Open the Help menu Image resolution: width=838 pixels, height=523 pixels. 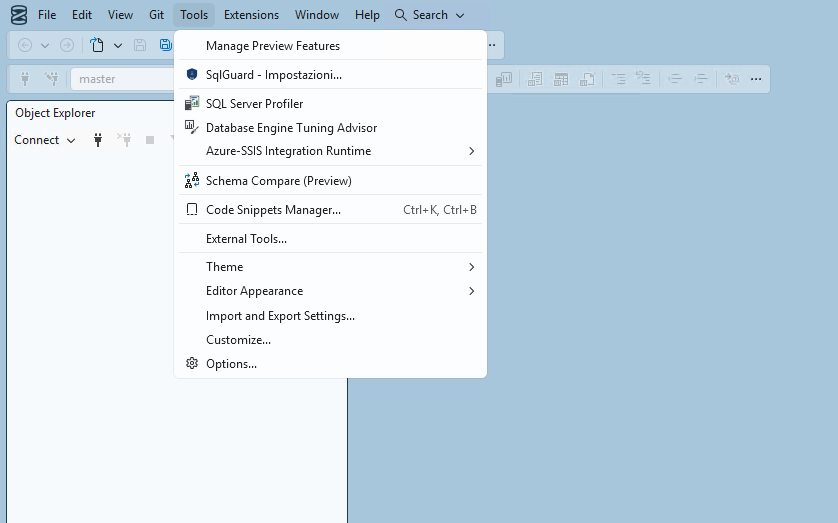[367, 15]
